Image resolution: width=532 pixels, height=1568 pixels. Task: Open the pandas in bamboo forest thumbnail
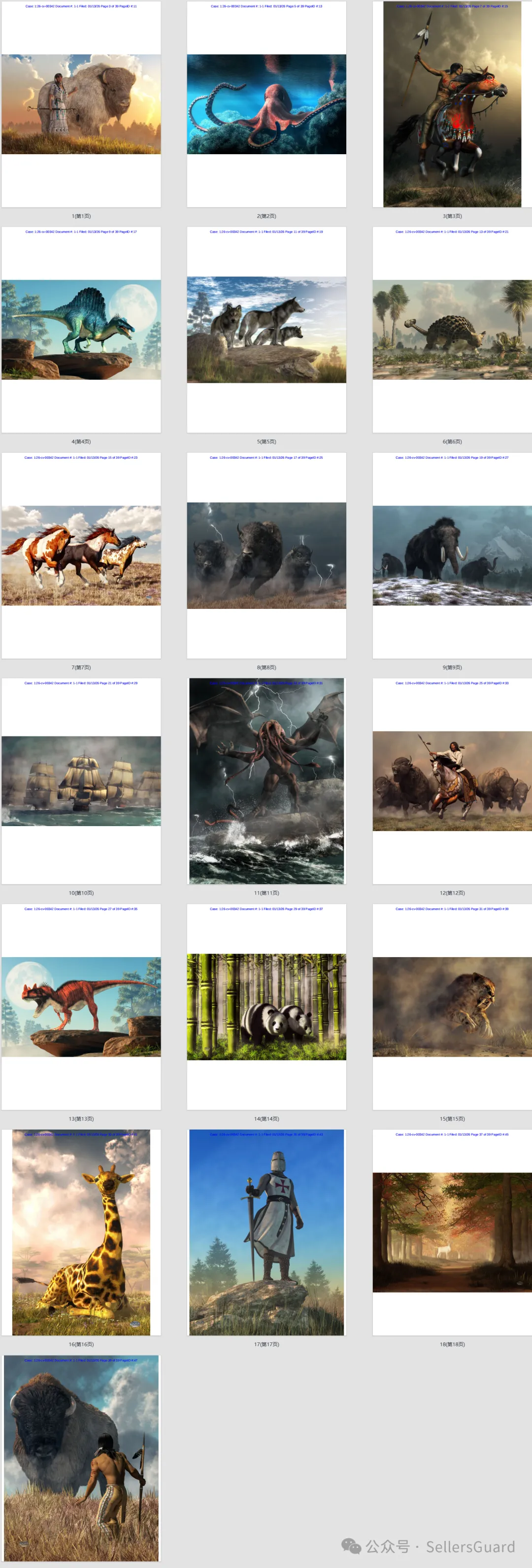click(x=266, y=1007)
